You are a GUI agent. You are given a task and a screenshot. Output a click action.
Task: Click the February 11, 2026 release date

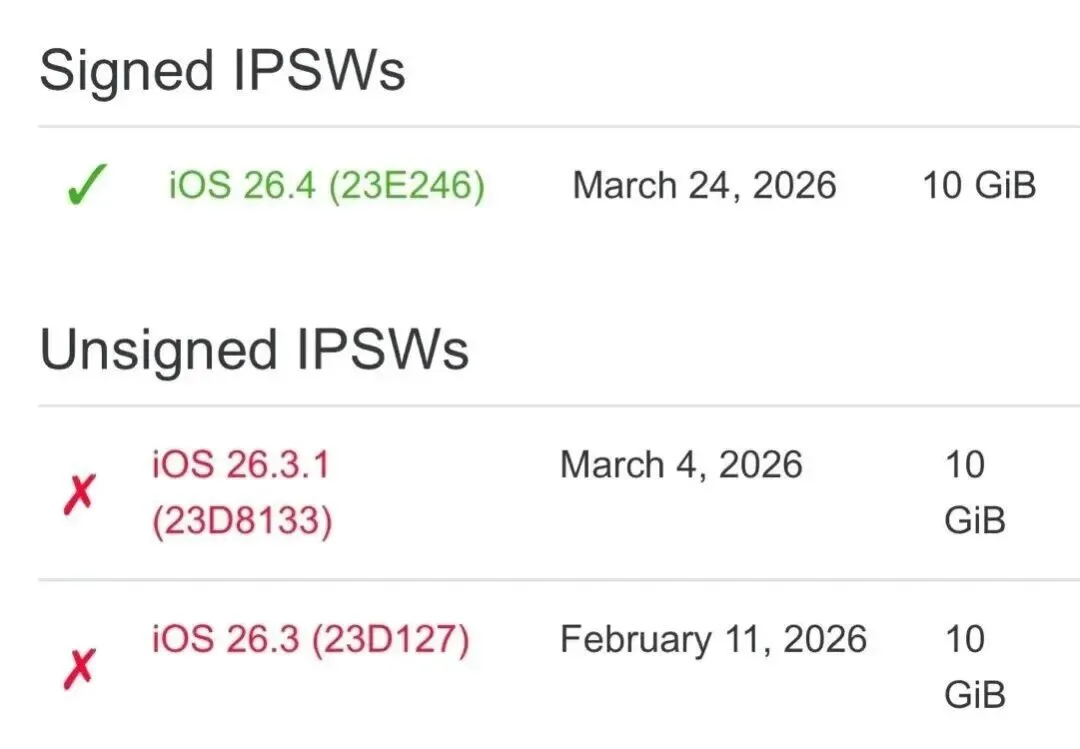pyautogui.click(x=713, y=640)
